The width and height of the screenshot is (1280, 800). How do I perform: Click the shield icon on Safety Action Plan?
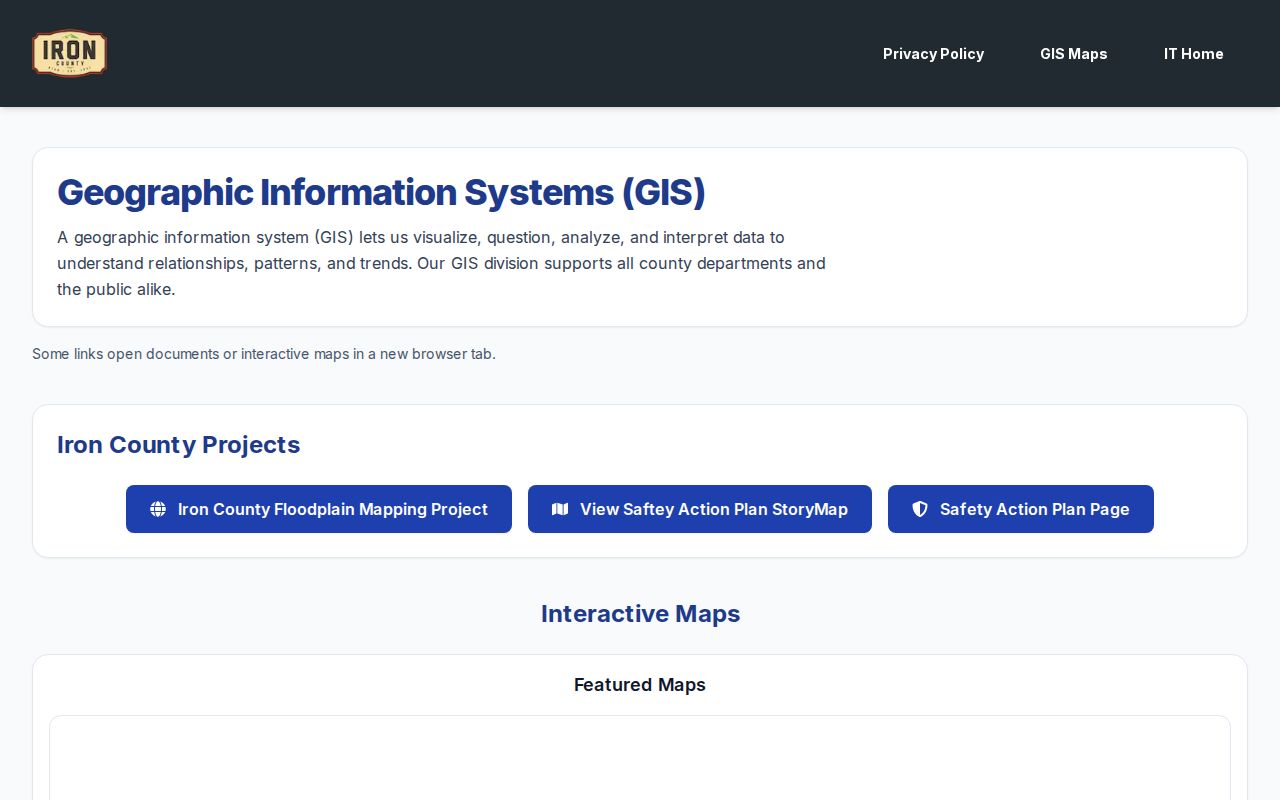[x=920, y=509]
